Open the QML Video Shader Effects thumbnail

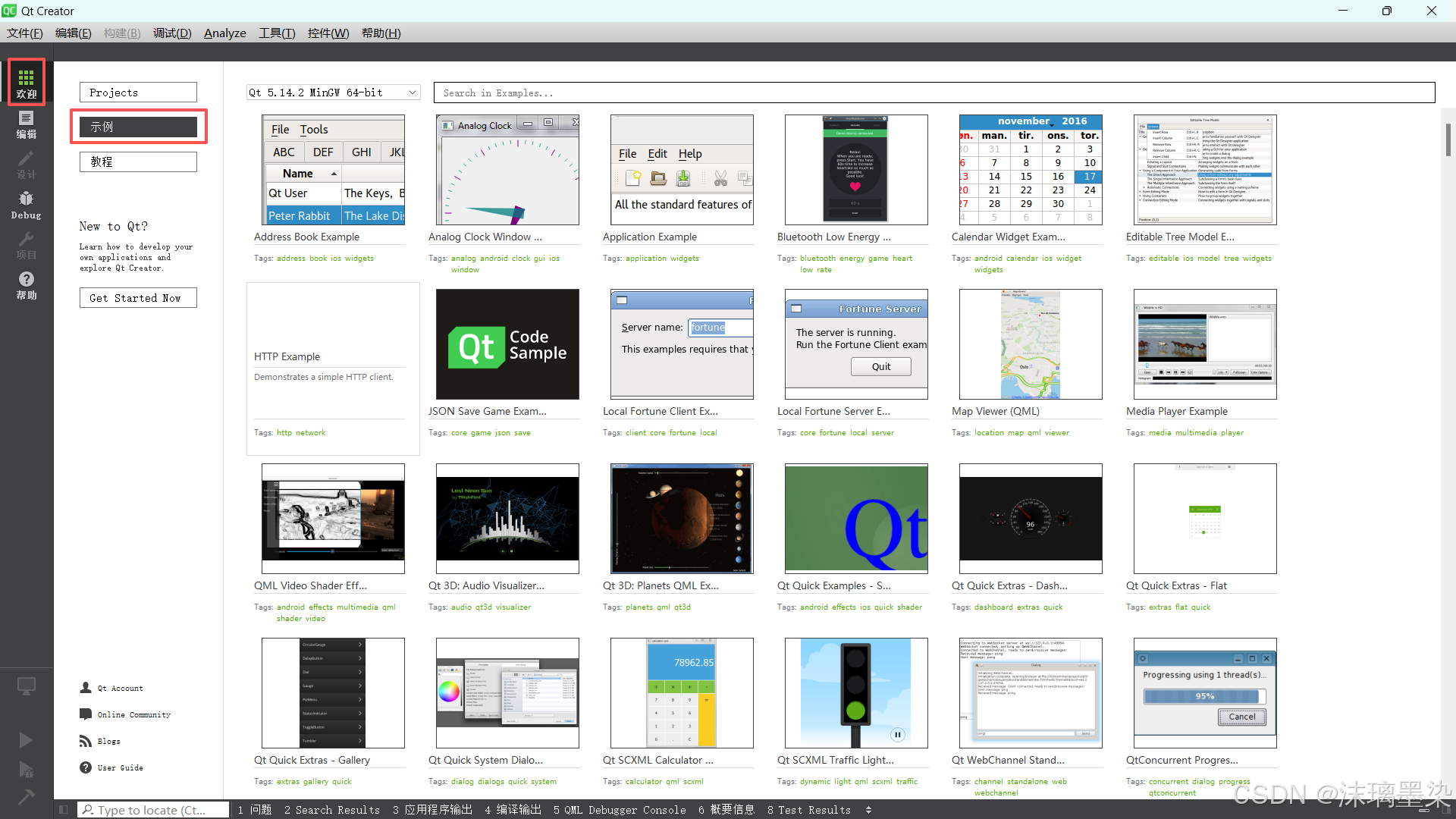pos(333,519)
